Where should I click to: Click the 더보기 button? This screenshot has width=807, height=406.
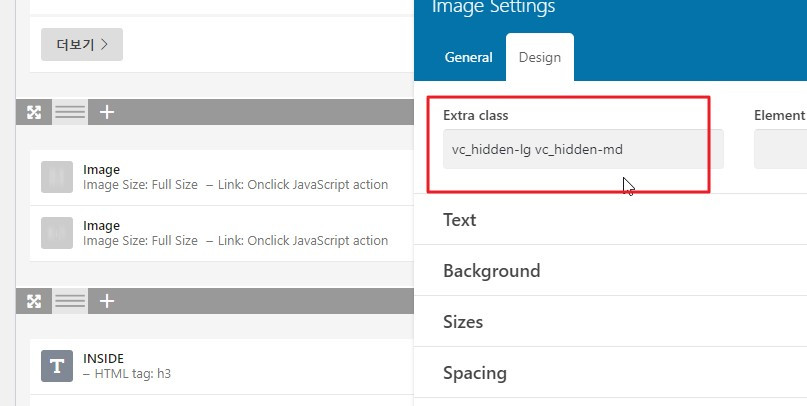[82, 44]
